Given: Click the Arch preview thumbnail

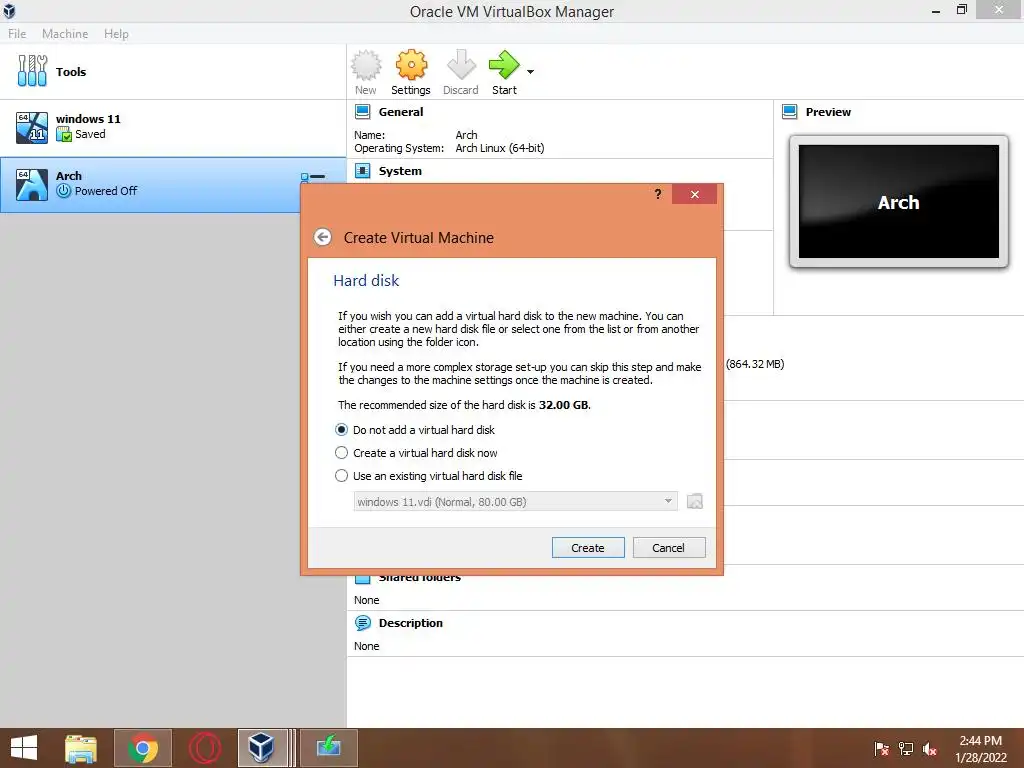Looking at the screenshot, I should tap(899, 202).
